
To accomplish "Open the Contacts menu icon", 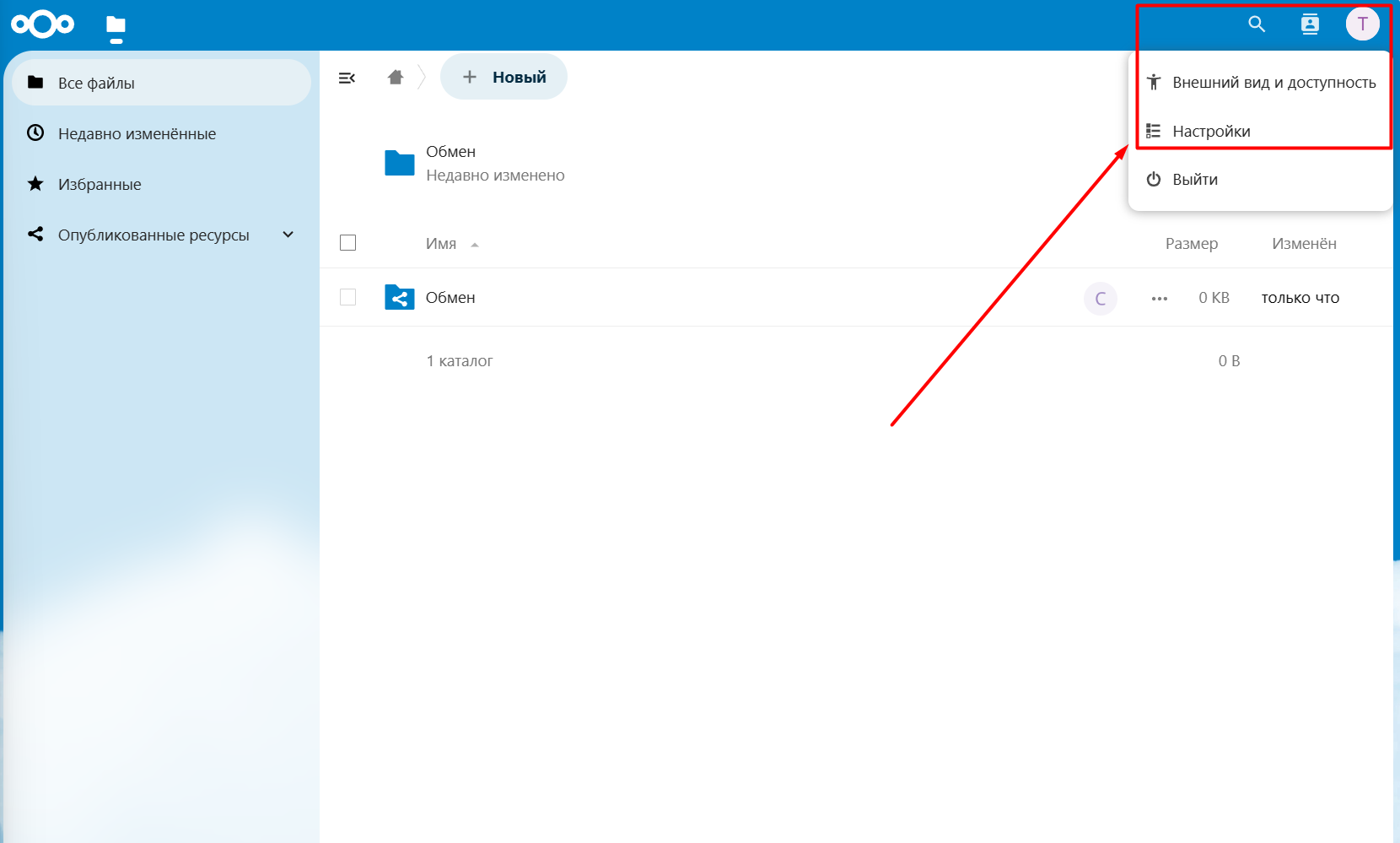I will (x=1310, y=24).
